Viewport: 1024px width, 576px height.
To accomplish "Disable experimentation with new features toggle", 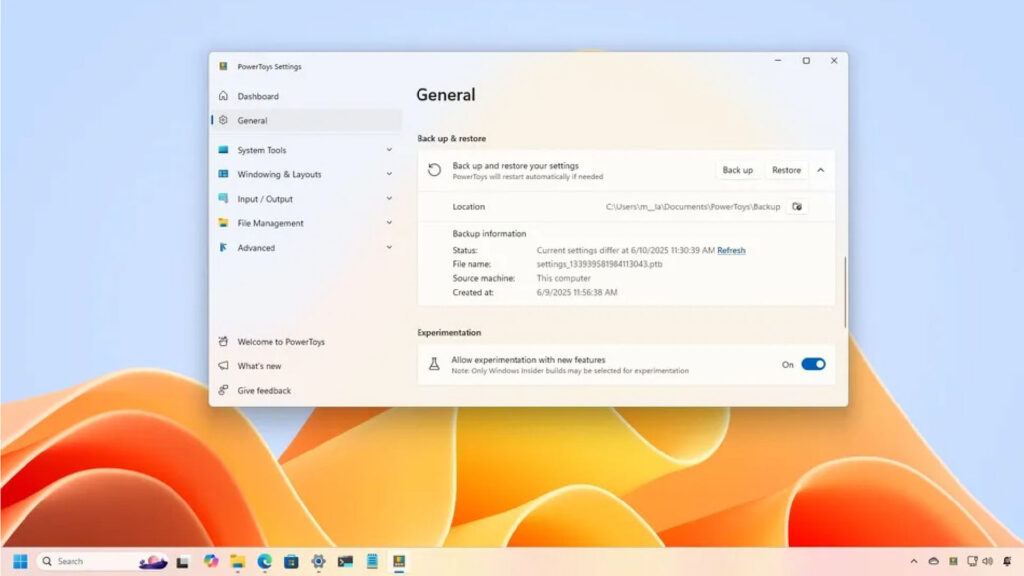I will [x=813, y=365].
